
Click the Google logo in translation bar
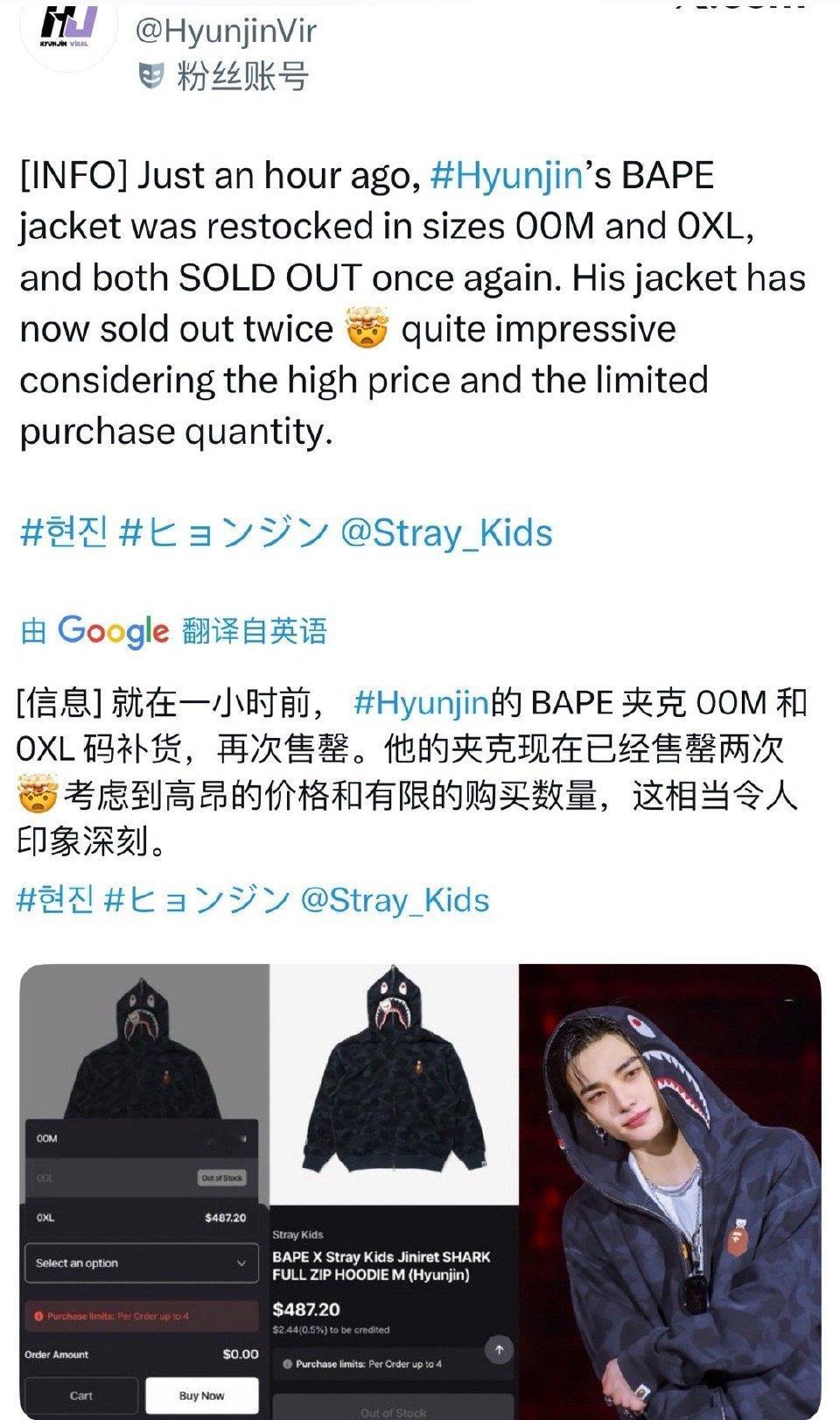click(113, 630)
